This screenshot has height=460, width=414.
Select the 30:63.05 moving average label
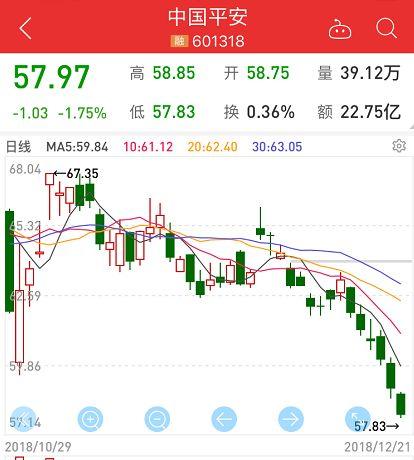coord(277,147)
